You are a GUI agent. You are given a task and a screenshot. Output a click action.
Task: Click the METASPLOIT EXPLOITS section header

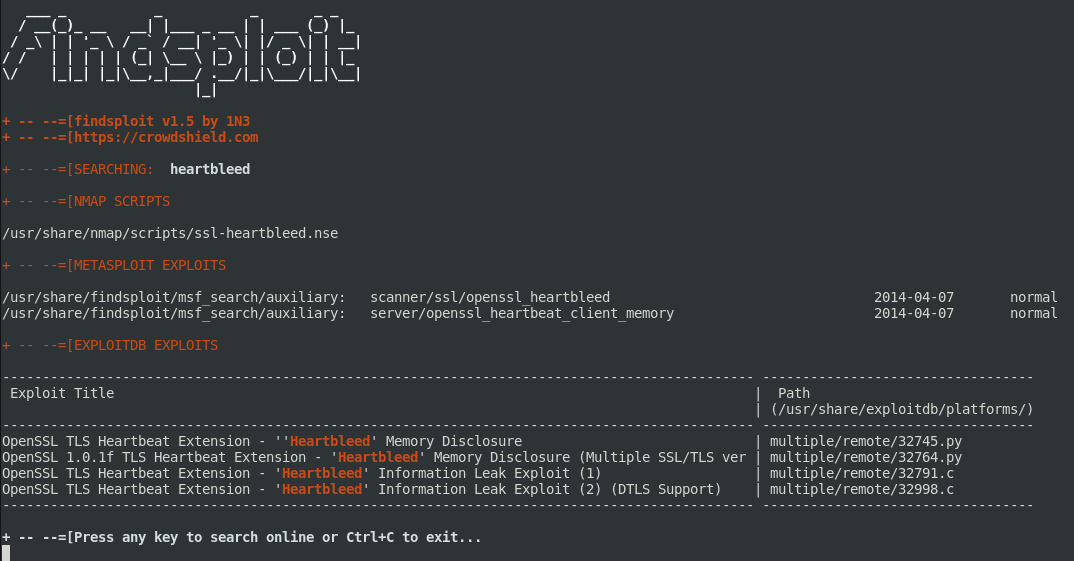pos(150,266)
